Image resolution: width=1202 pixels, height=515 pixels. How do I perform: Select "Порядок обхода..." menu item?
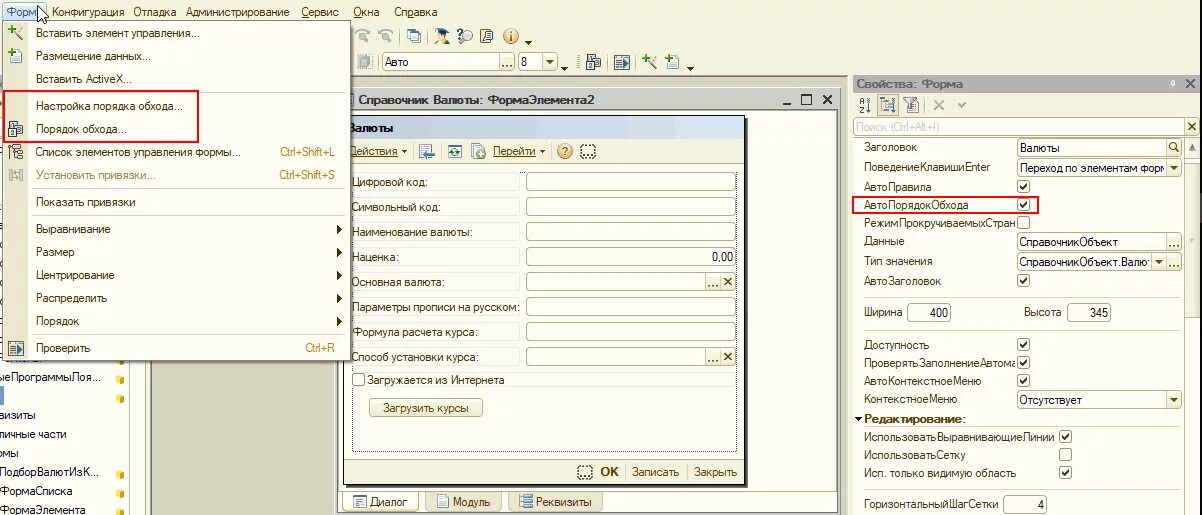tap(81, 129)
